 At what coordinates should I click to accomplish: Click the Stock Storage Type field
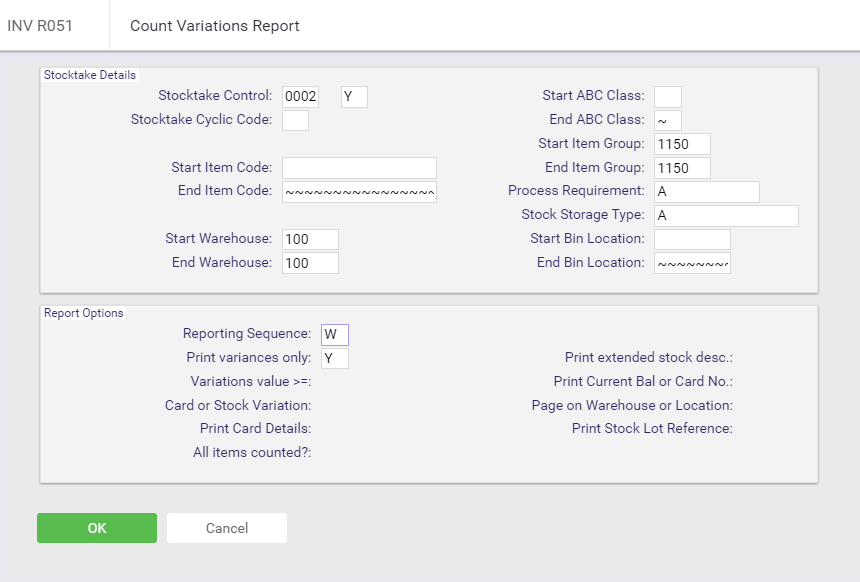(x=726, y=216)
